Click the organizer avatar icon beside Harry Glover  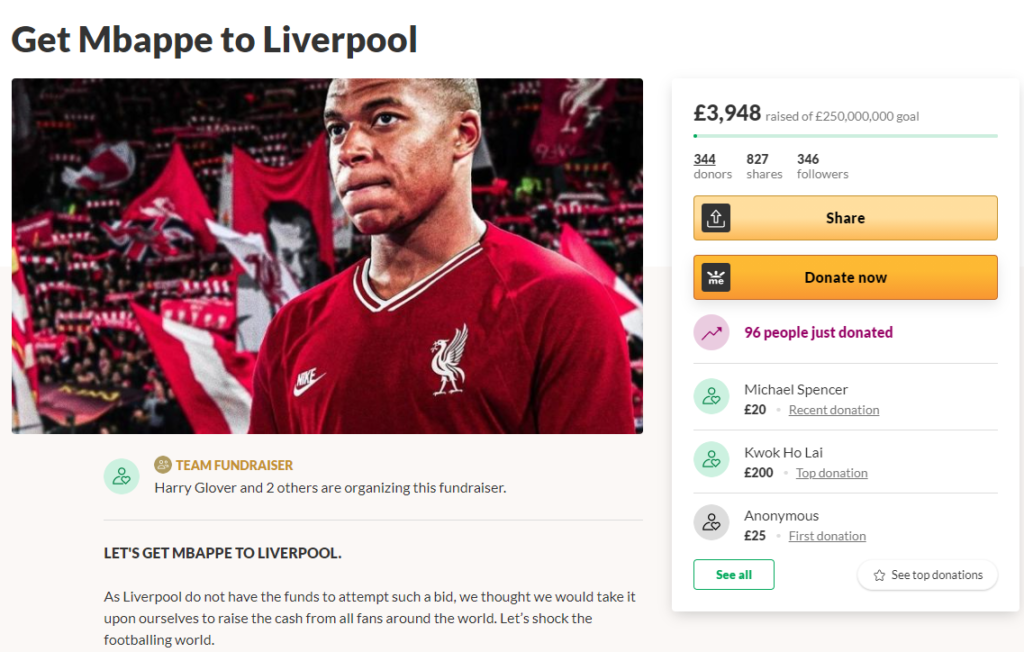(x=122, y=476)
